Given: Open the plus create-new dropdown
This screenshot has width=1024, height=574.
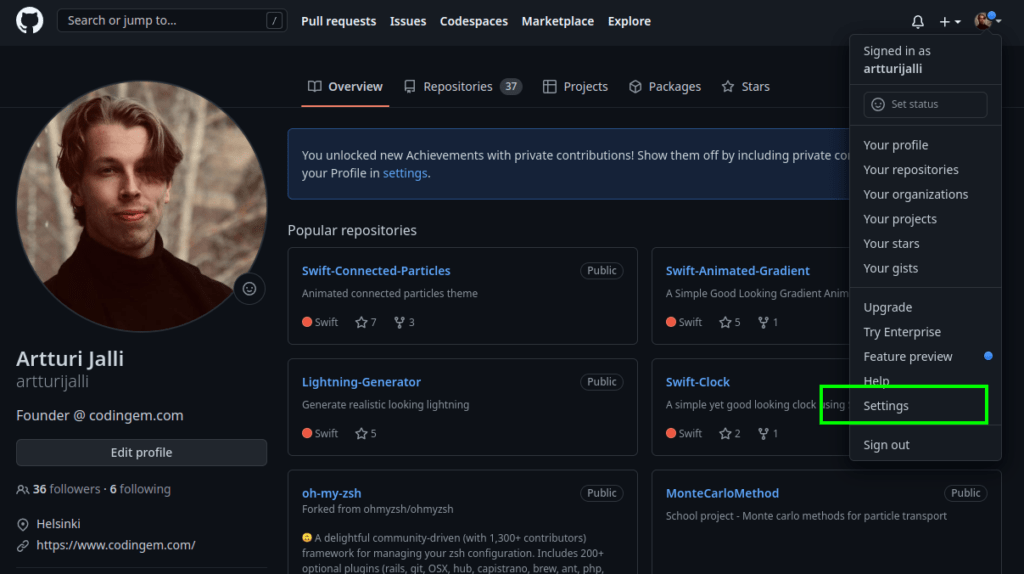Looking at the screenshot, I should tap(950, 22).
